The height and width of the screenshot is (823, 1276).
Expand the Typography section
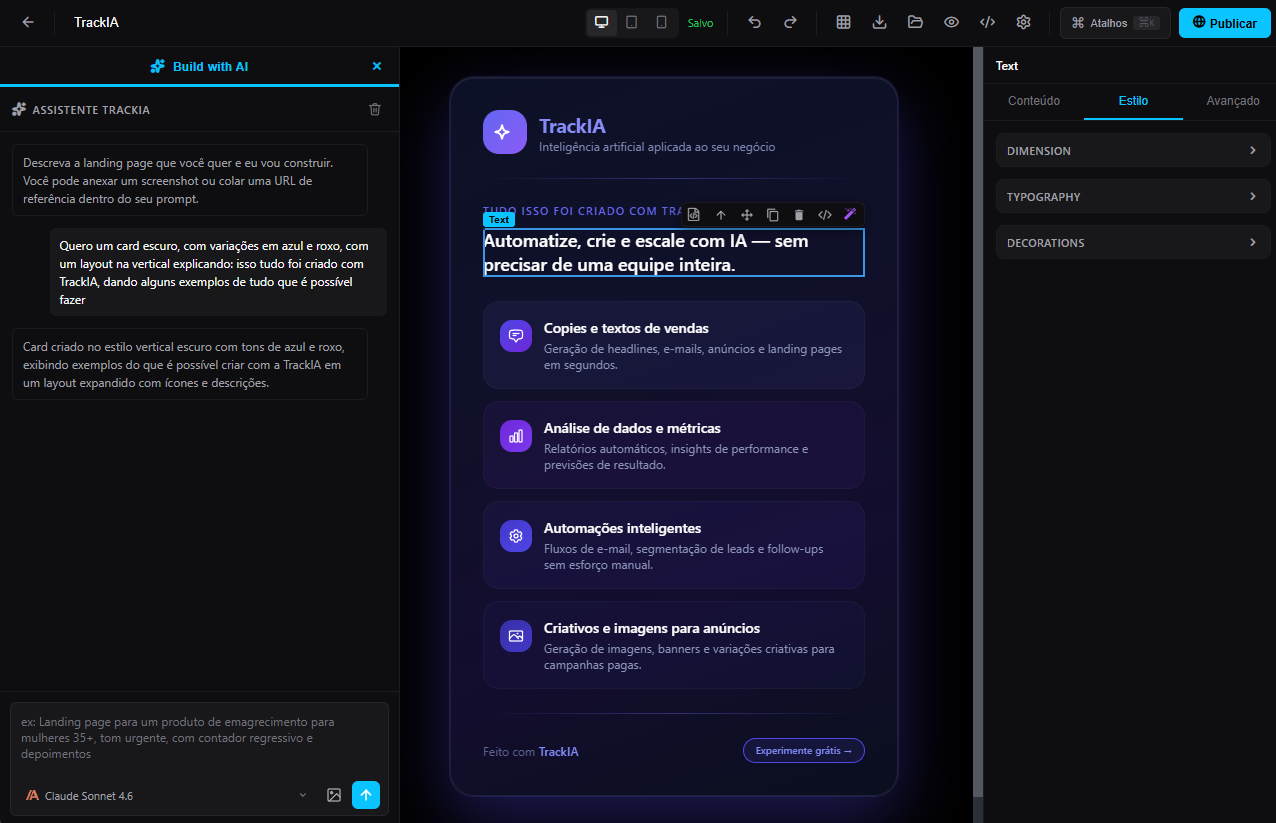(x=1133, y=196)
